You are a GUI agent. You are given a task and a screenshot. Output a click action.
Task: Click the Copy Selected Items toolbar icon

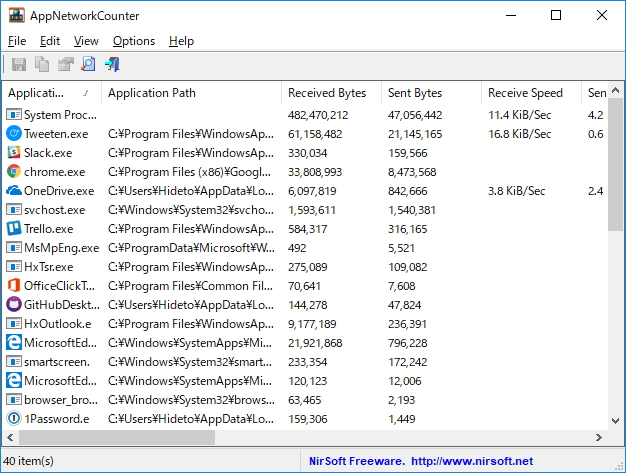pos(42,64)
